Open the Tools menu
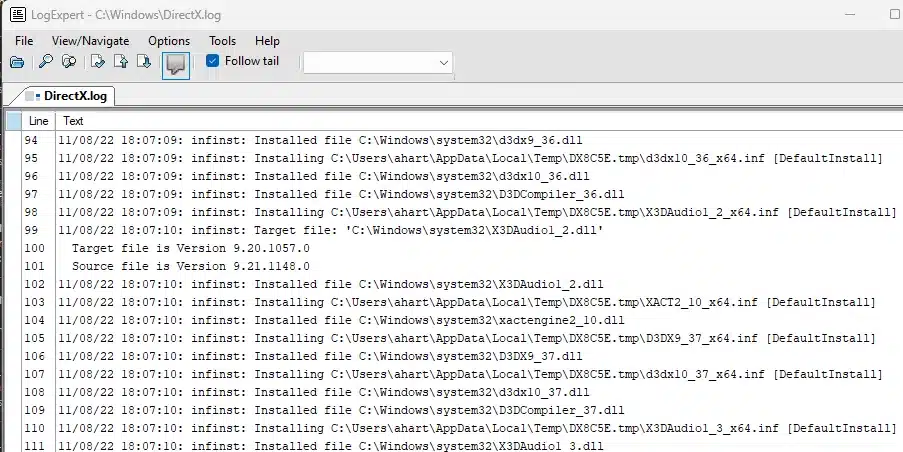The image size is (903, 452). [x=222, y=41]
